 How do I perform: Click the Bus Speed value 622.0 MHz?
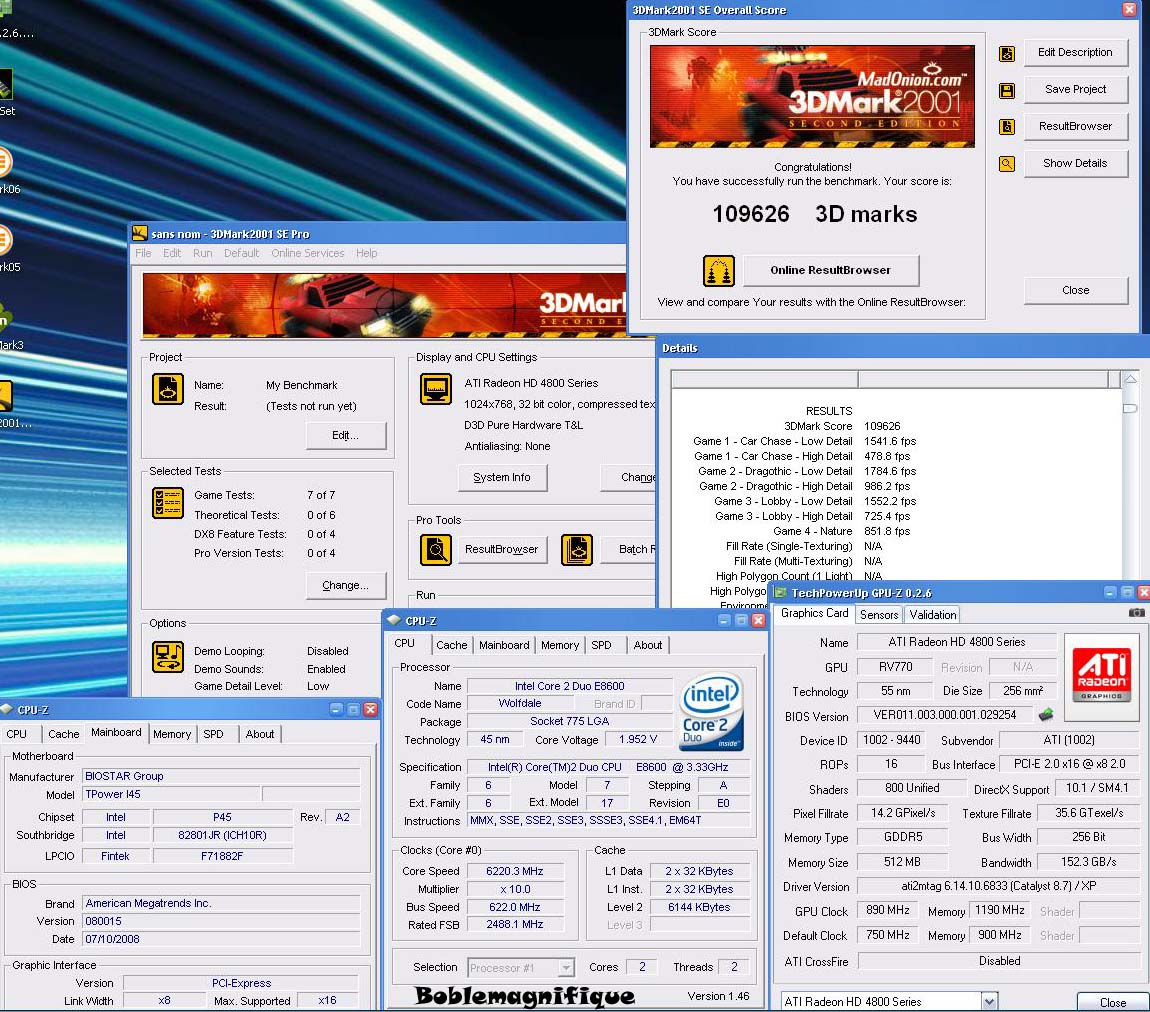[x=515, y=907]
